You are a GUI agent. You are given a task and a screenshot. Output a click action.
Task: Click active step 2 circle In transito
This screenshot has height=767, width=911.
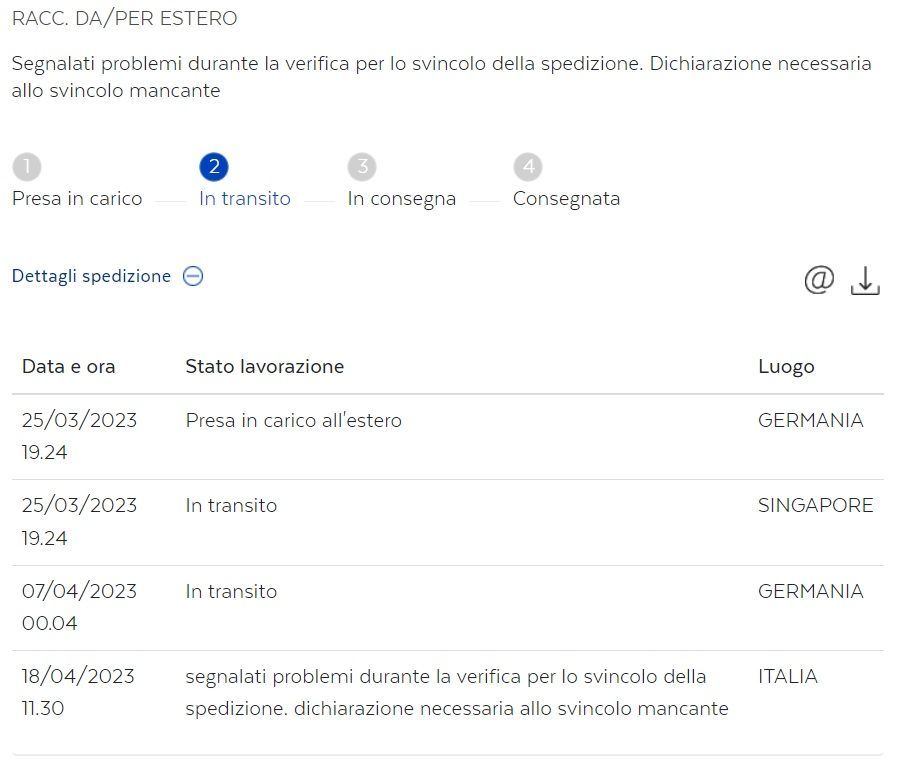(214, 166)
